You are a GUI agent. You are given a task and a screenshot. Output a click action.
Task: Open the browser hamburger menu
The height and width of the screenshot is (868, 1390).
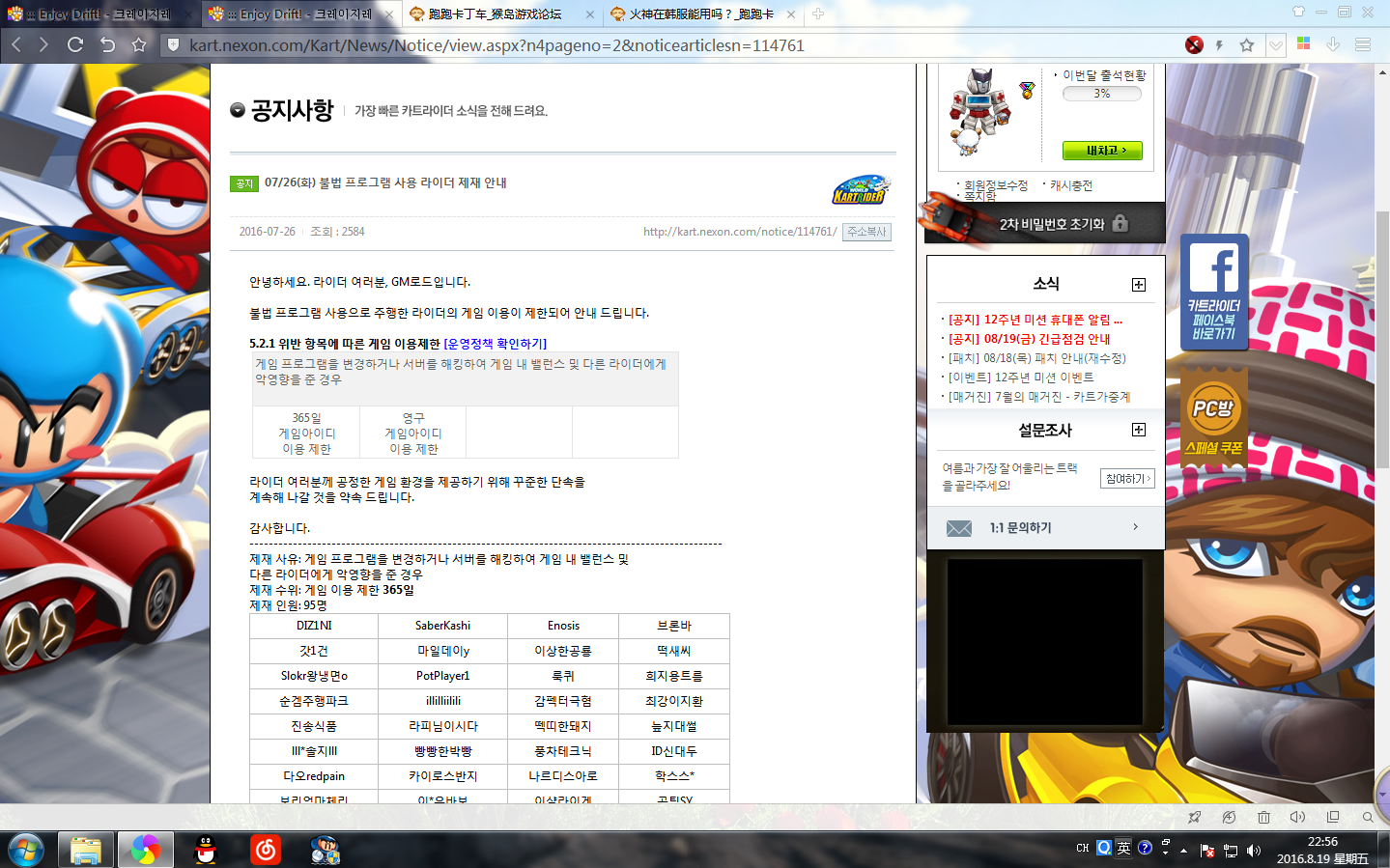(x=1363, y=44)
